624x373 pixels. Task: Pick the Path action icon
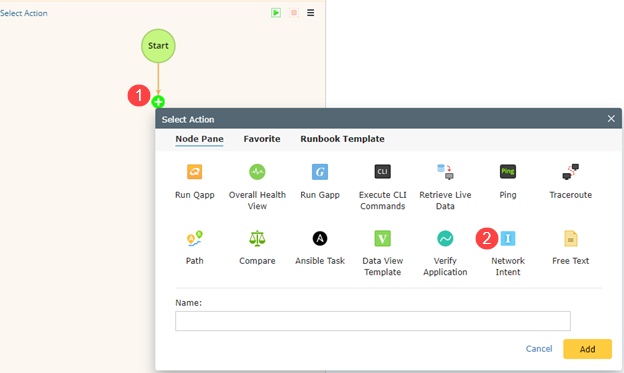[195, 238]
